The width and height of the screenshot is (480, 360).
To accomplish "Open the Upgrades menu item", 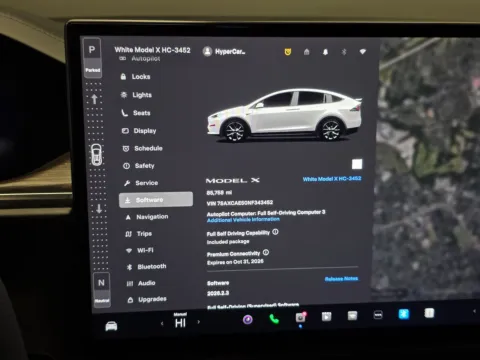I will tap(147, 299).
